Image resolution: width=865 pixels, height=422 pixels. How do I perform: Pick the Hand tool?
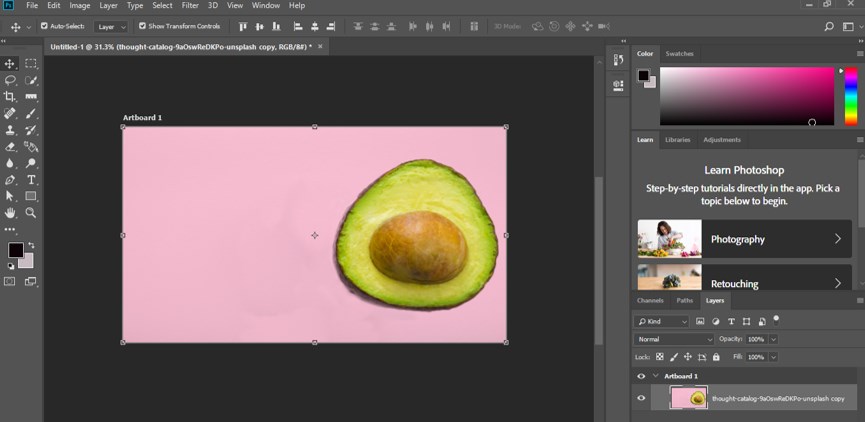[x=10, y=213]
